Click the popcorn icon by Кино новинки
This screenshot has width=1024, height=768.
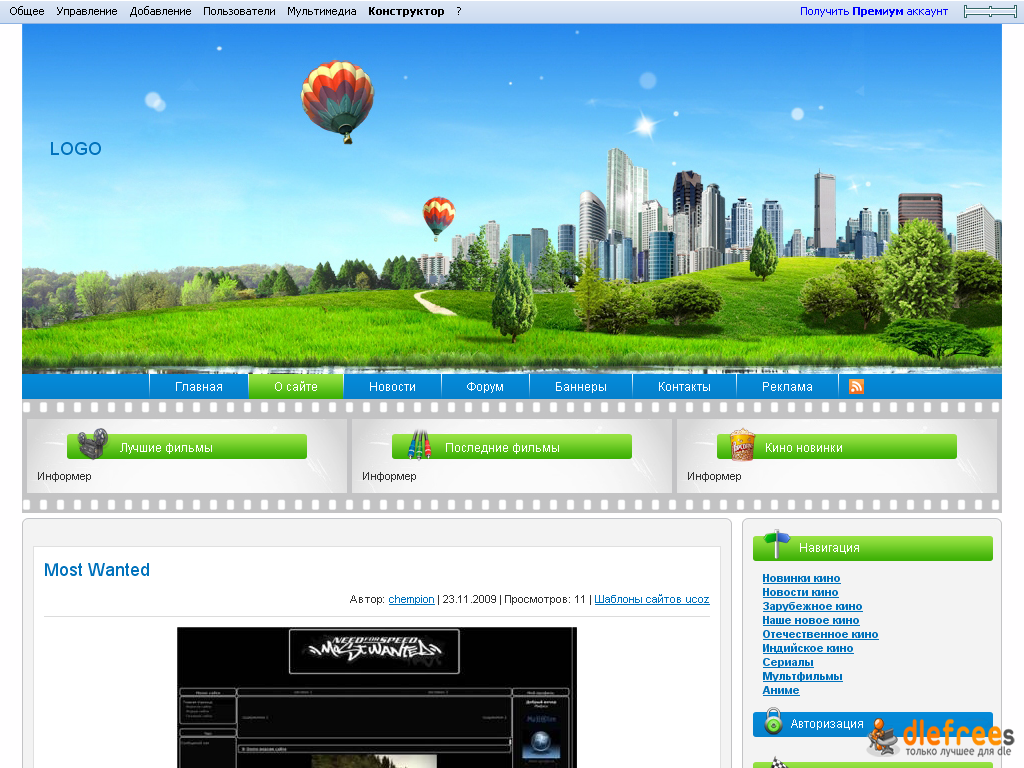tap(742, 445)
